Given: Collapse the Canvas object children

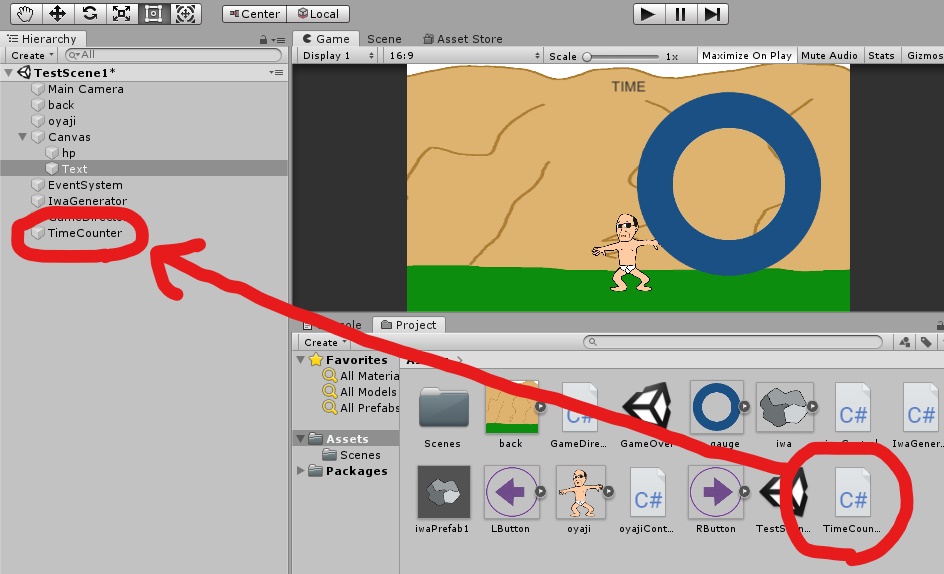Looking at the screenshot, I should pyautogui.click(x=23, y=137).
